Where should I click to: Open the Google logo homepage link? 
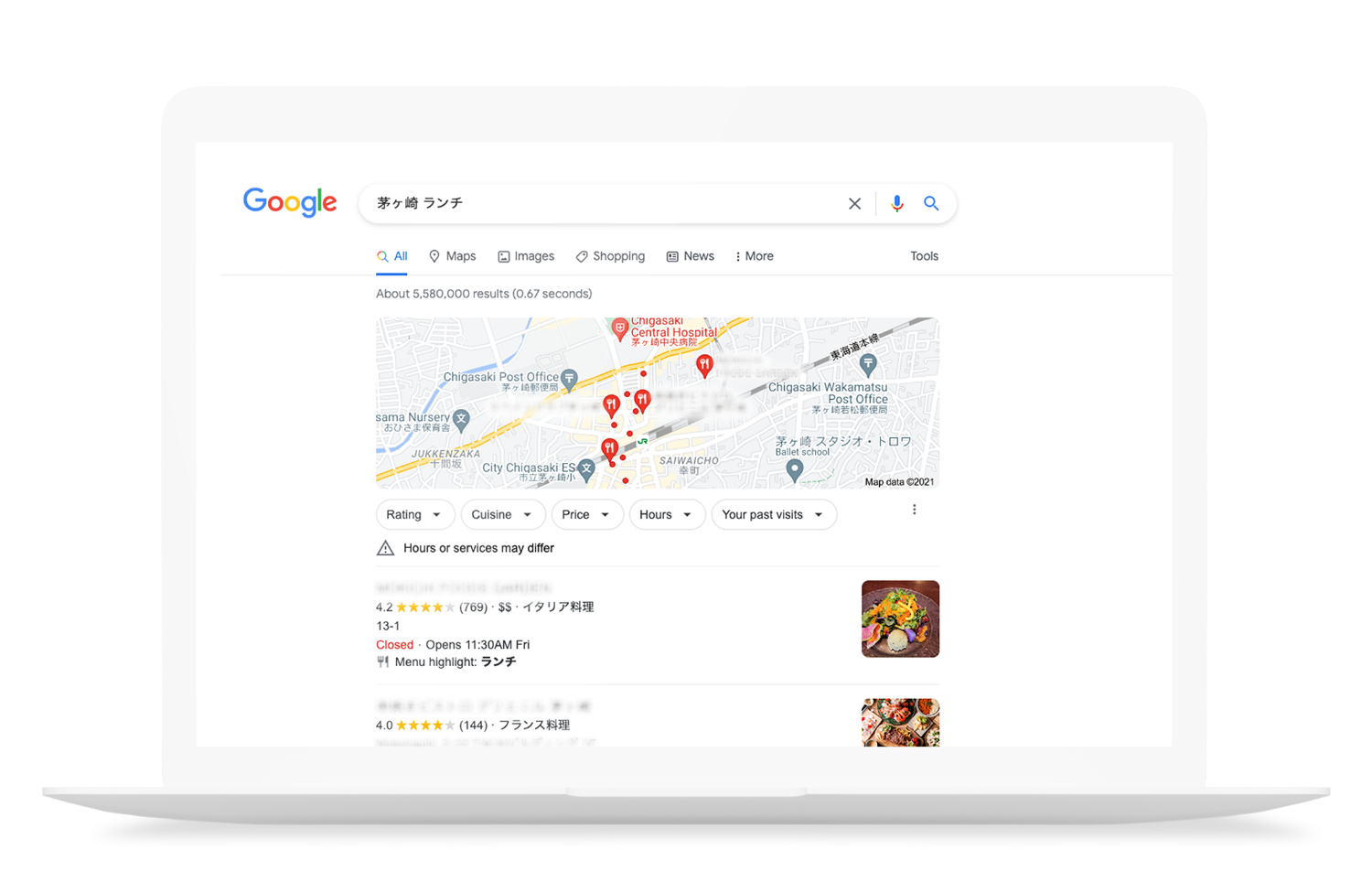click(x=290, y=202)
